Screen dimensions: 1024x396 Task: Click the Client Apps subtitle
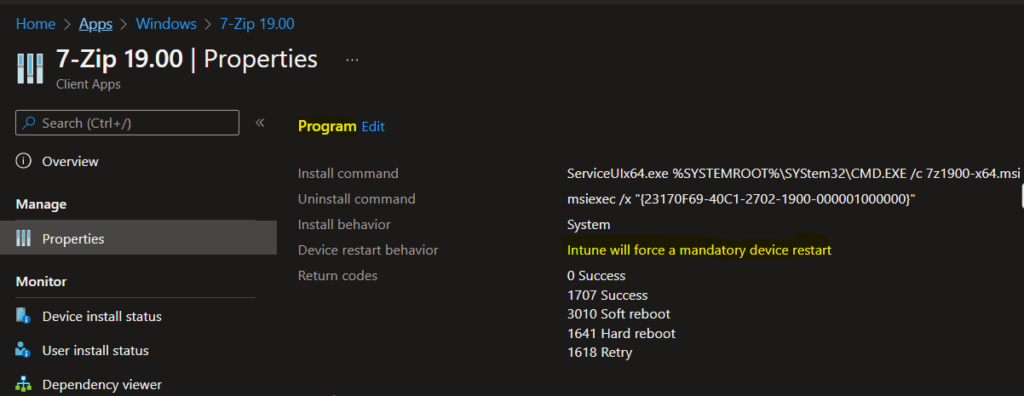88,84
